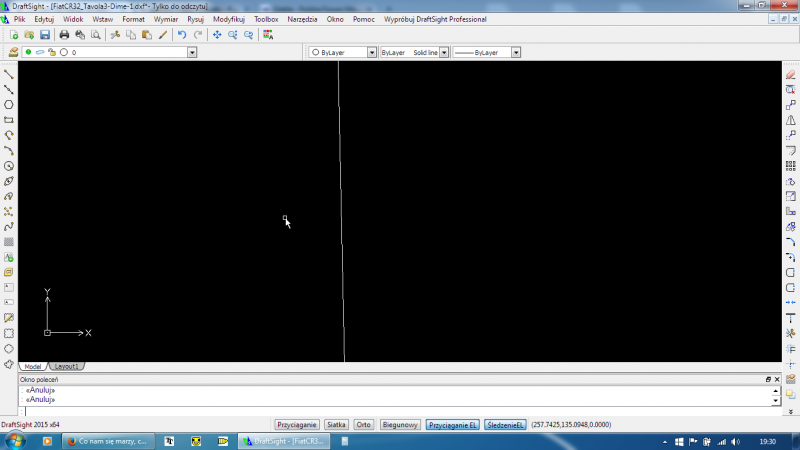Click the Hatch tool icon

[x=9, y=242]
